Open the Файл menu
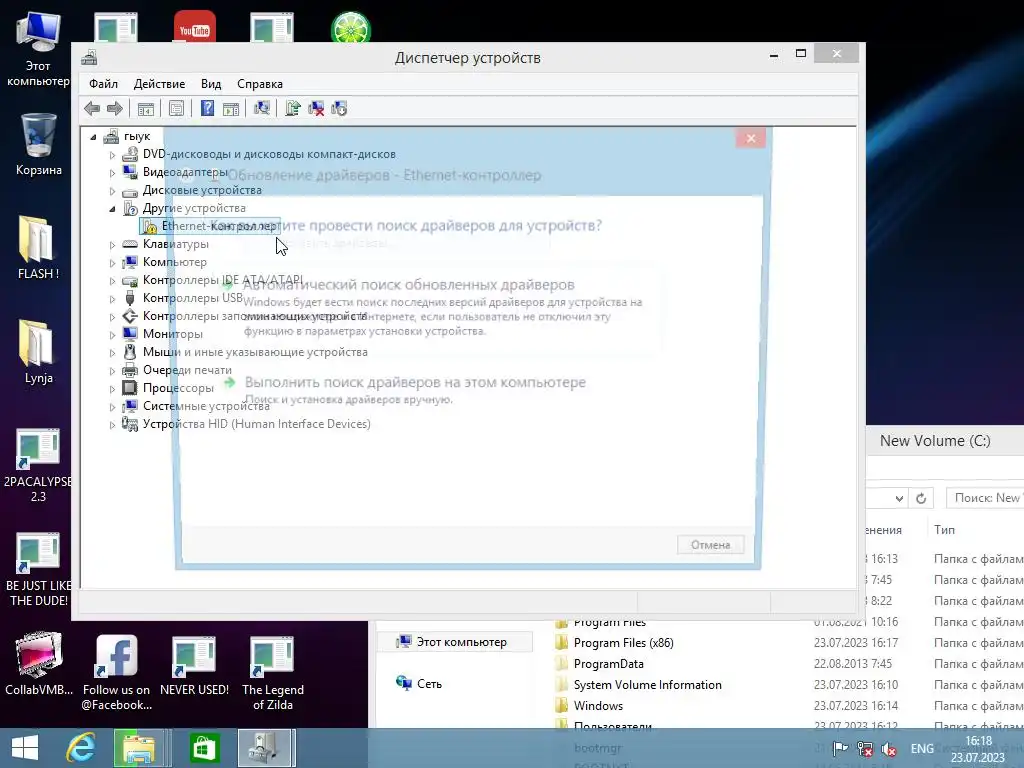The width and height of the screenshot is (1024, 768). [103, 84]
